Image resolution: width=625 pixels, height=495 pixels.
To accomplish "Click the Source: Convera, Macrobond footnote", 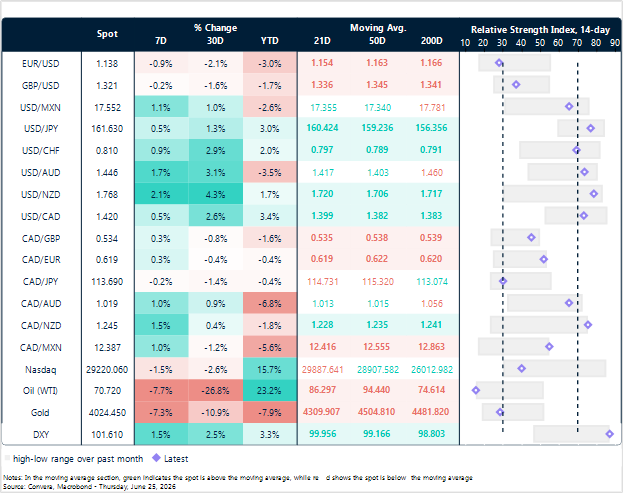I will click(x=90, y=487).
